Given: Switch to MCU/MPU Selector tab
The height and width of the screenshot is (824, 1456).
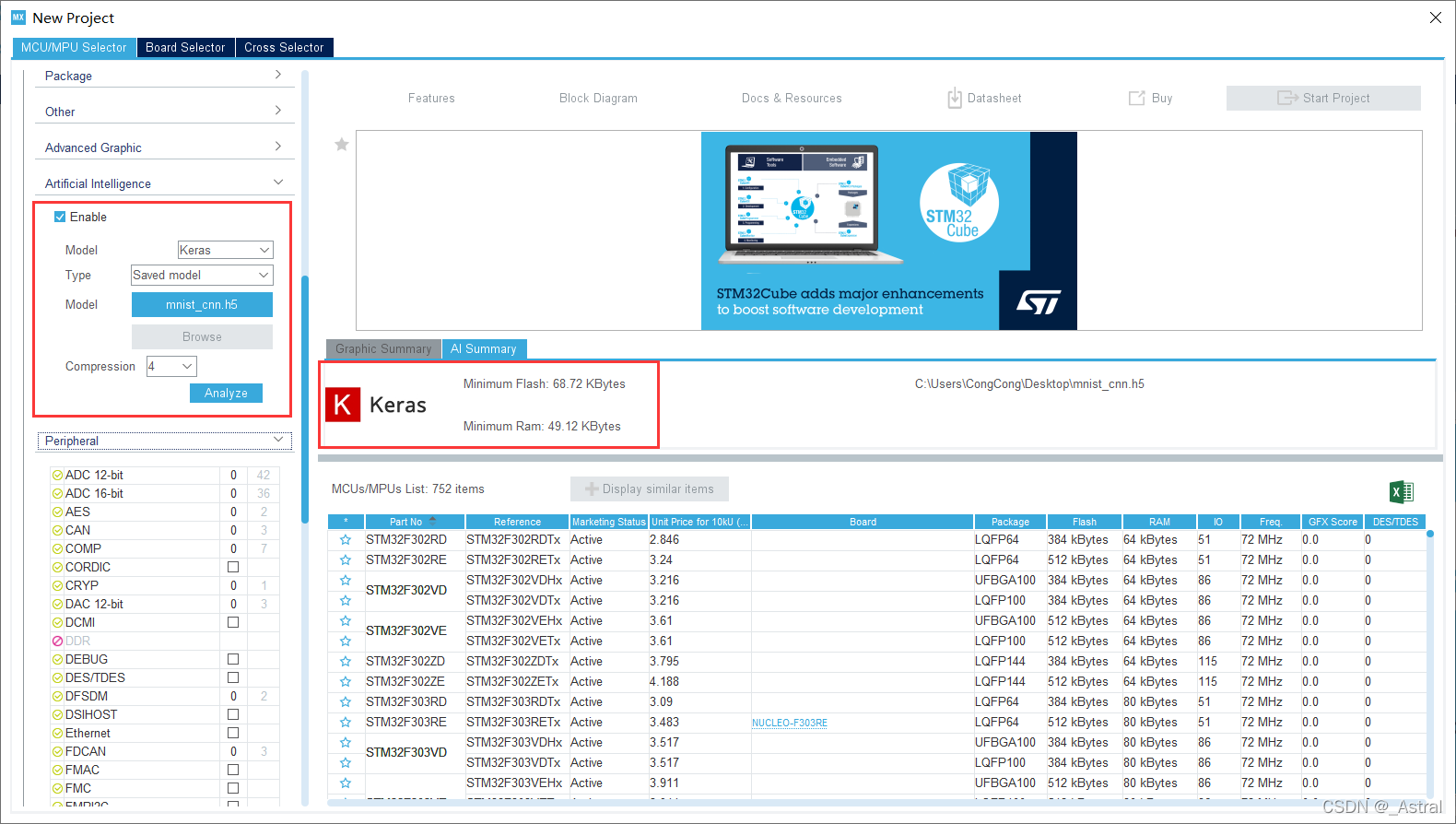Looking at the screenshot, I should (x=74, y=47).
